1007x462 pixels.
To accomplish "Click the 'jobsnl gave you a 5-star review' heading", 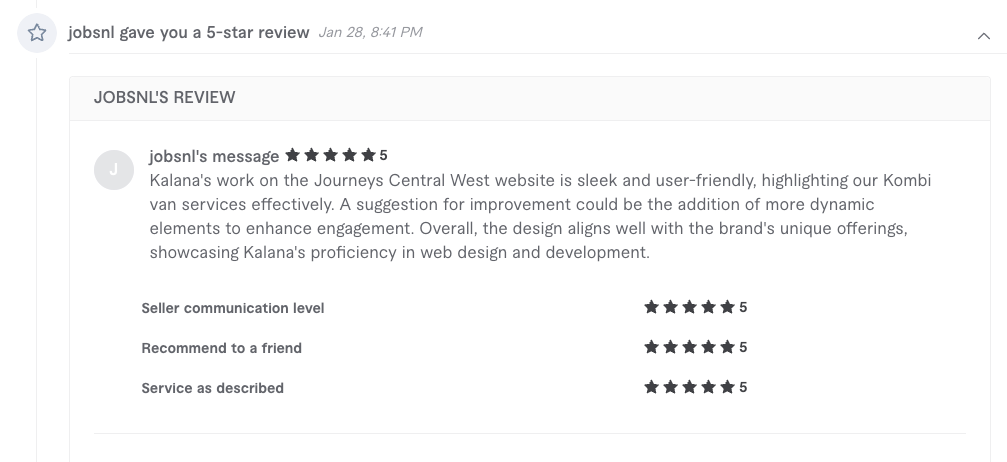I will point(189,32).
